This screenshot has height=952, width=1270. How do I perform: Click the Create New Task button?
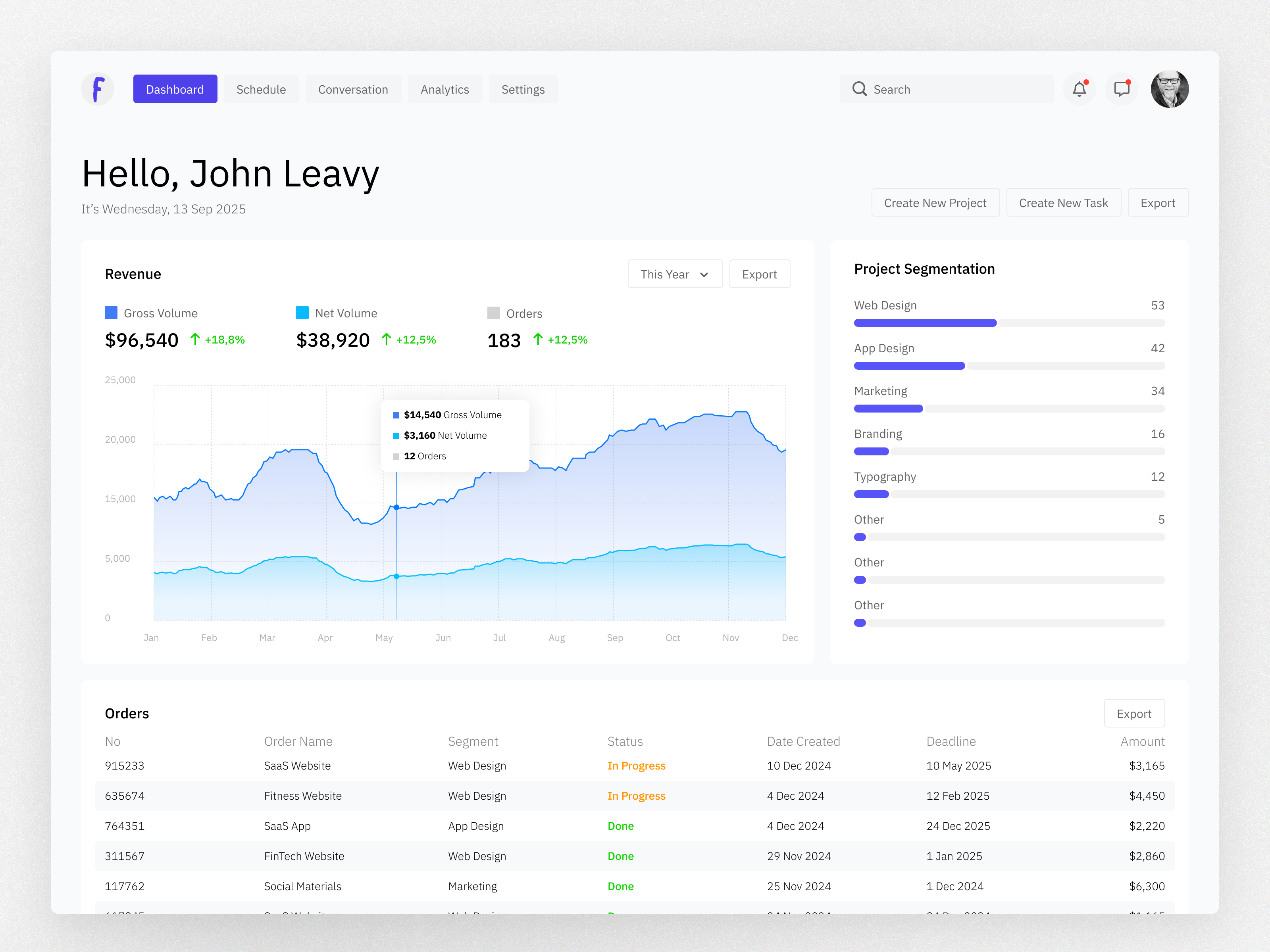(x=1063, y=202)
